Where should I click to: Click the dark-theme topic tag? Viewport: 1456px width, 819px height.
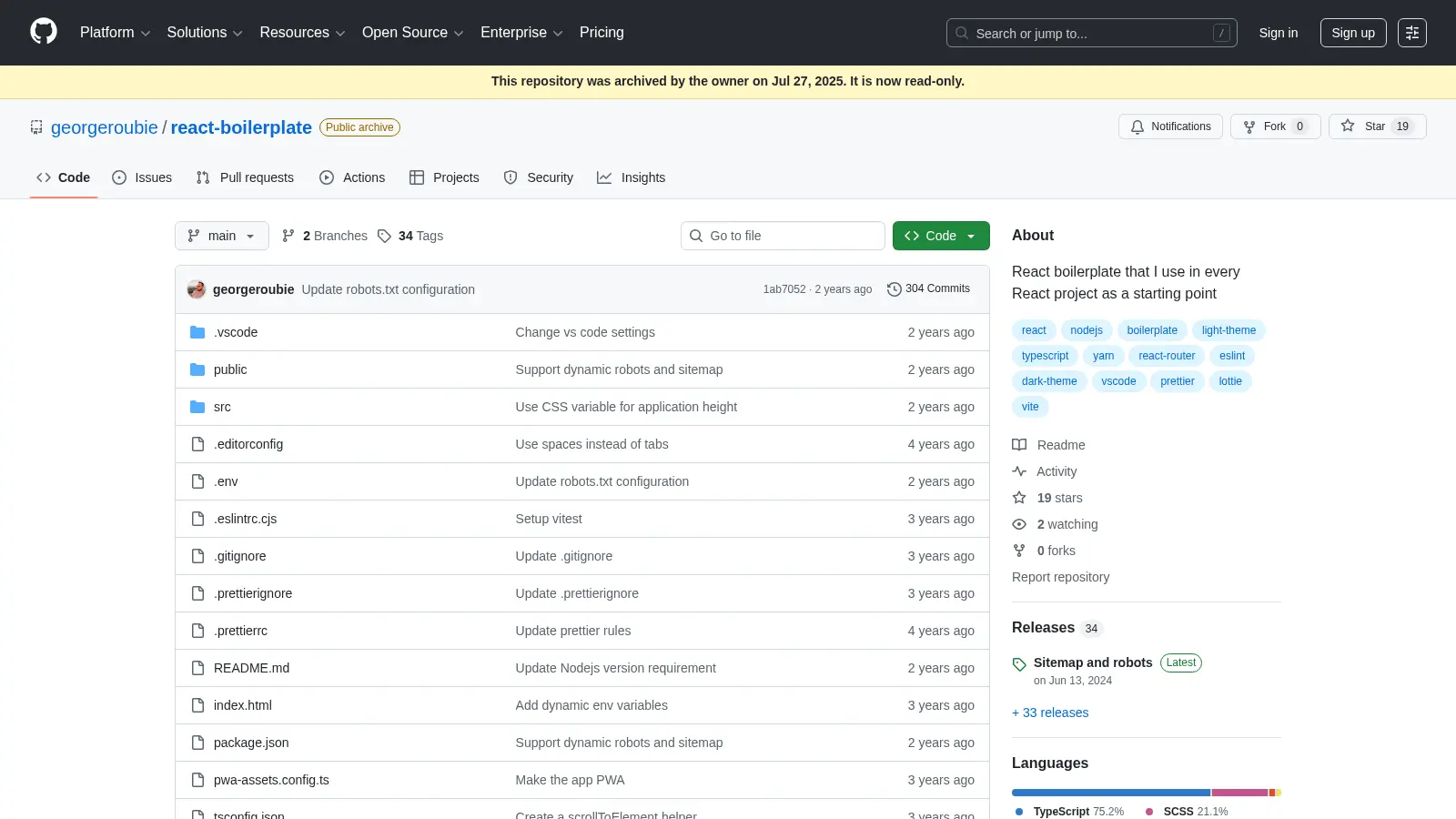[x=1049, y=381]
